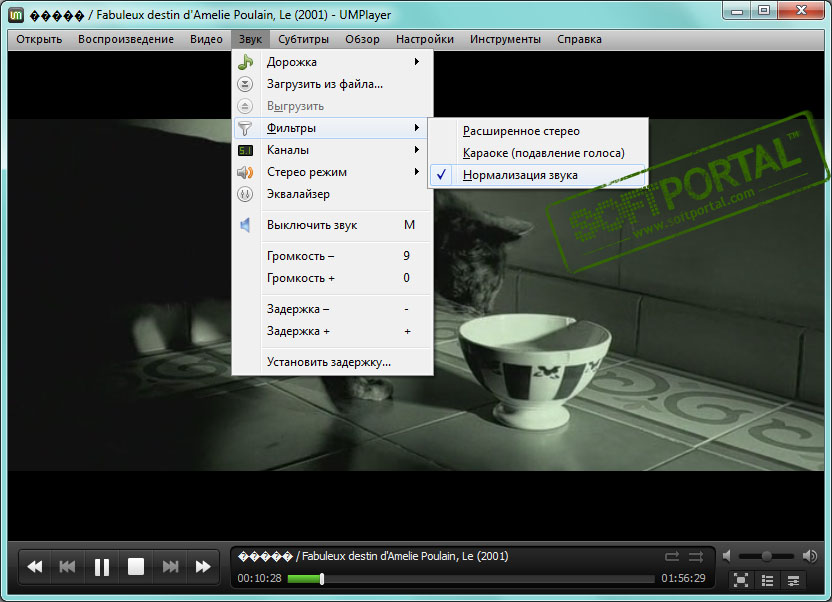Viewport: 832px width, 602px height.
Task: Select Выключить звук menu entry
Action: click(333, 225)
